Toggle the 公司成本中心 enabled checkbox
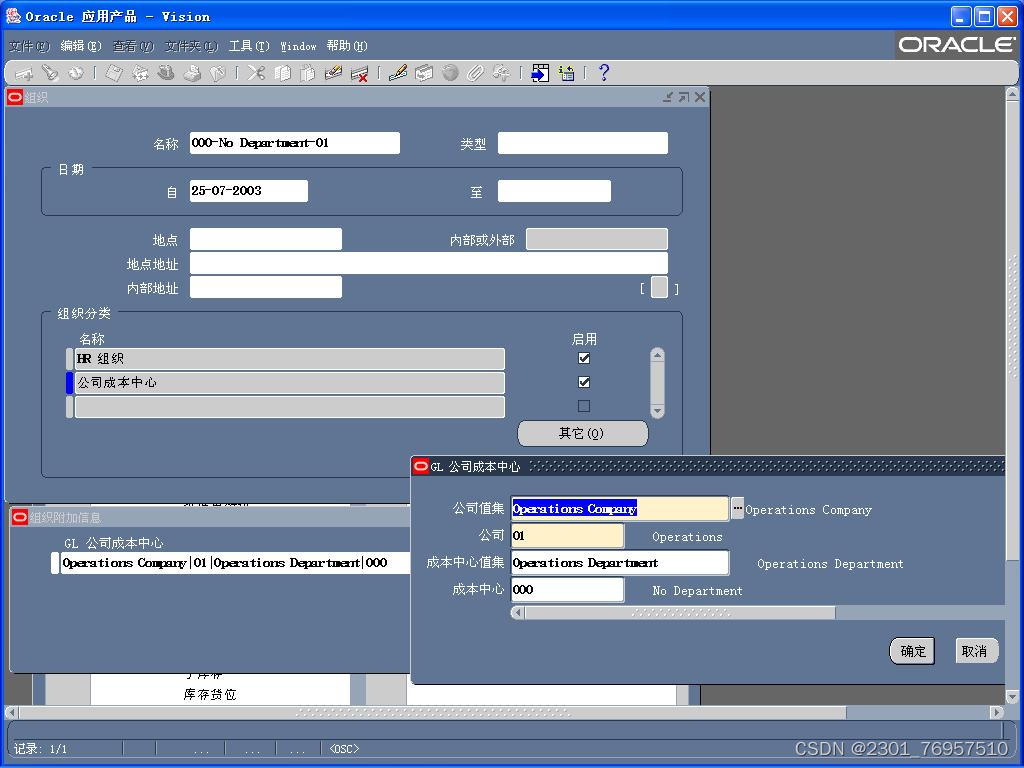 click(x=584, y=381)
